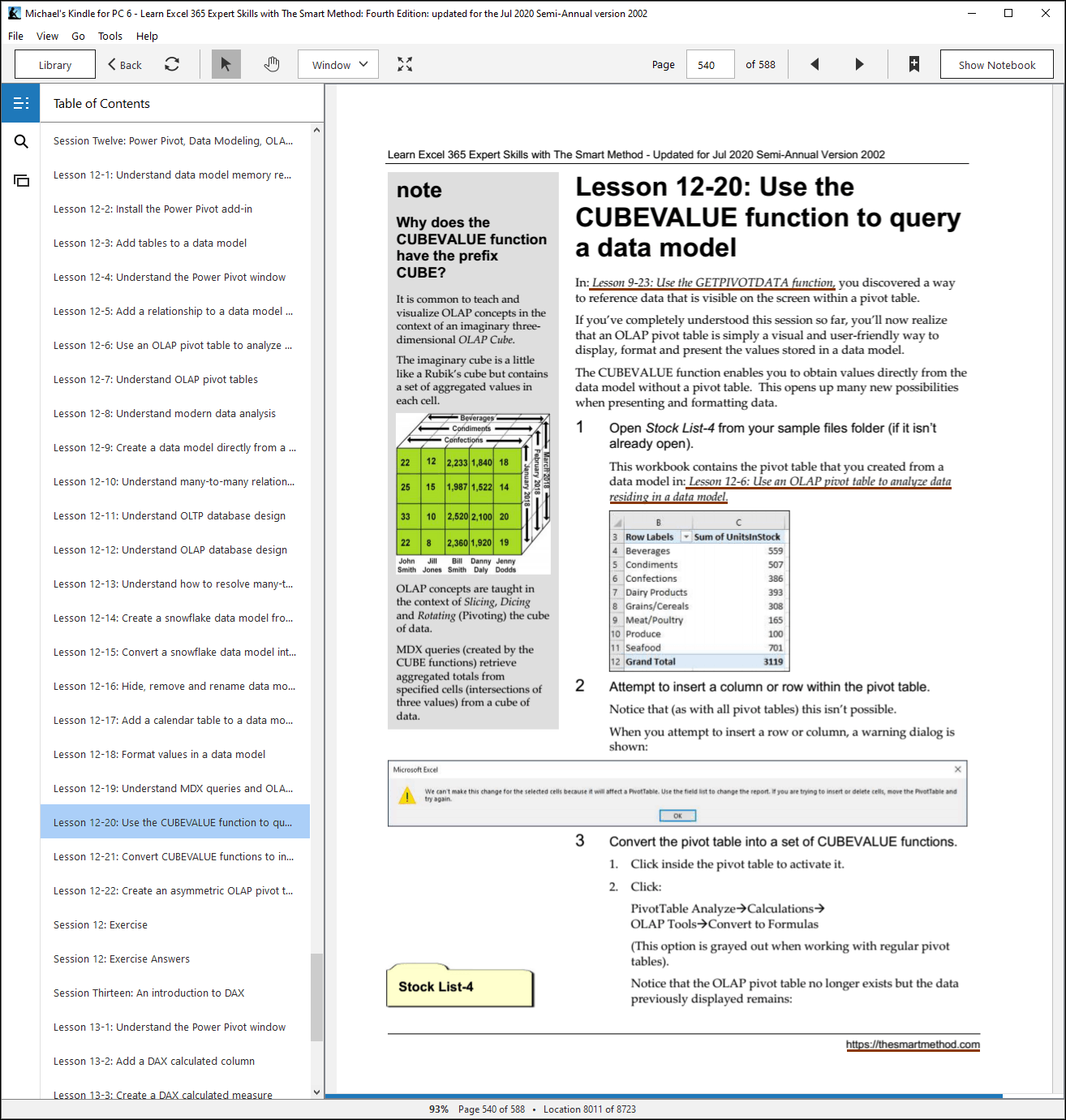Follow the Lesson 12-6 OLAP pivot table link
The image size is (1066, 1120).
[x=780, y=489]
